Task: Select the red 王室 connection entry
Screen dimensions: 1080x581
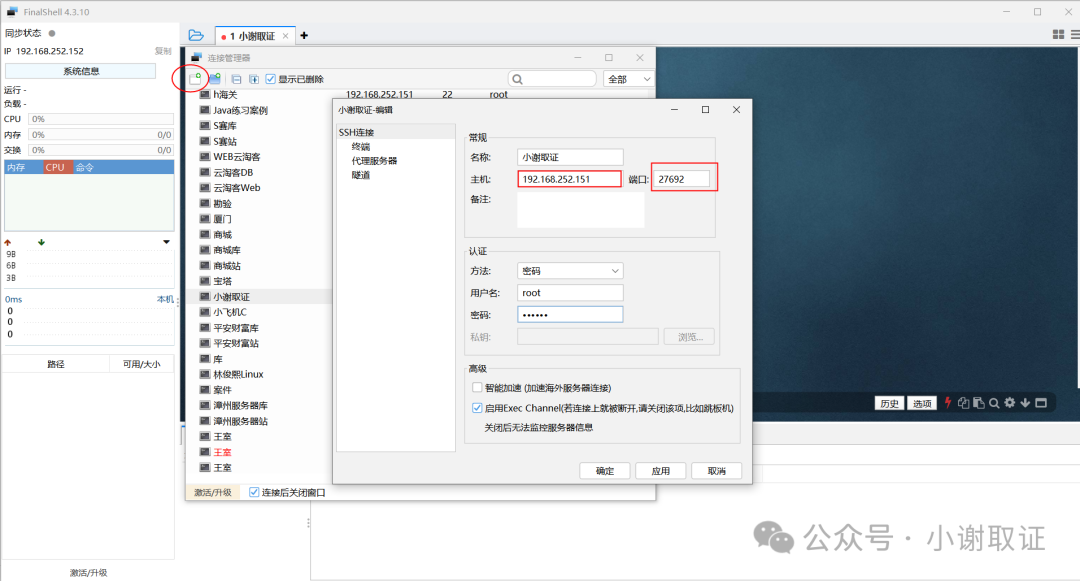Action: tap(222, 452)
